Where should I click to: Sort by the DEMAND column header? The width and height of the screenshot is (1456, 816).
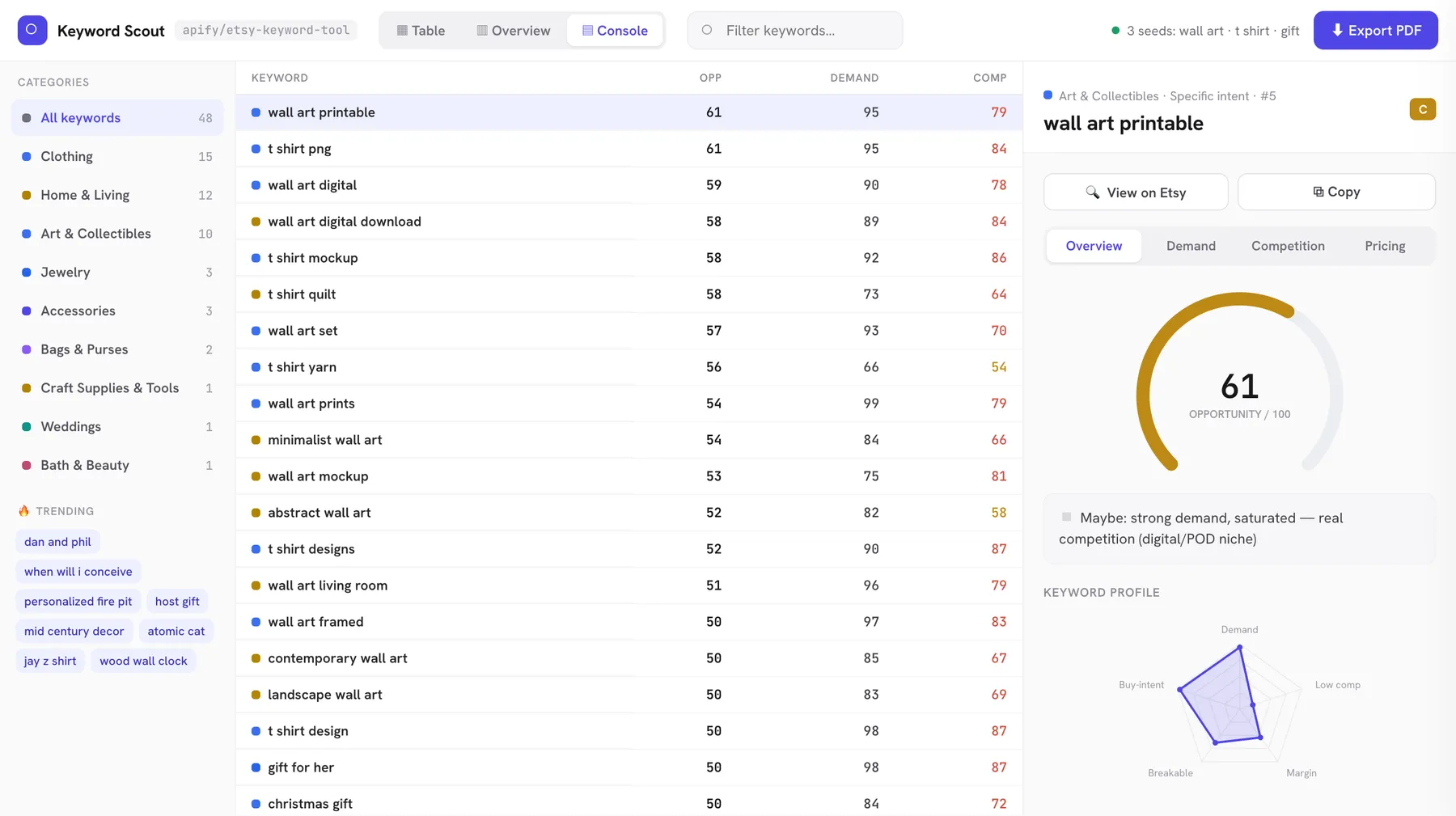coord(854,78)
